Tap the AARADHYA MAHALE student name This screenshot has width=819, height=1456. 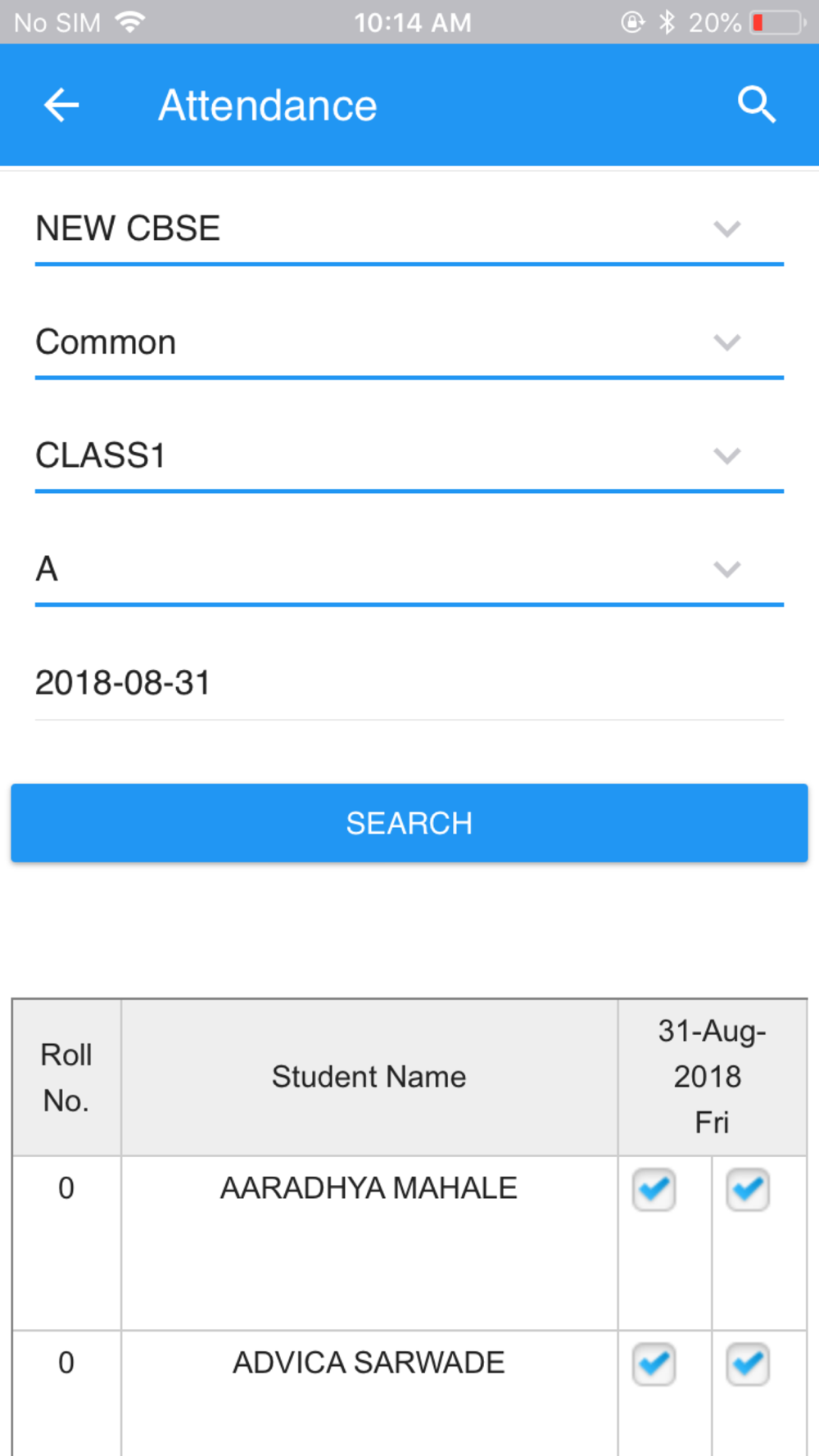[369, 1188]
